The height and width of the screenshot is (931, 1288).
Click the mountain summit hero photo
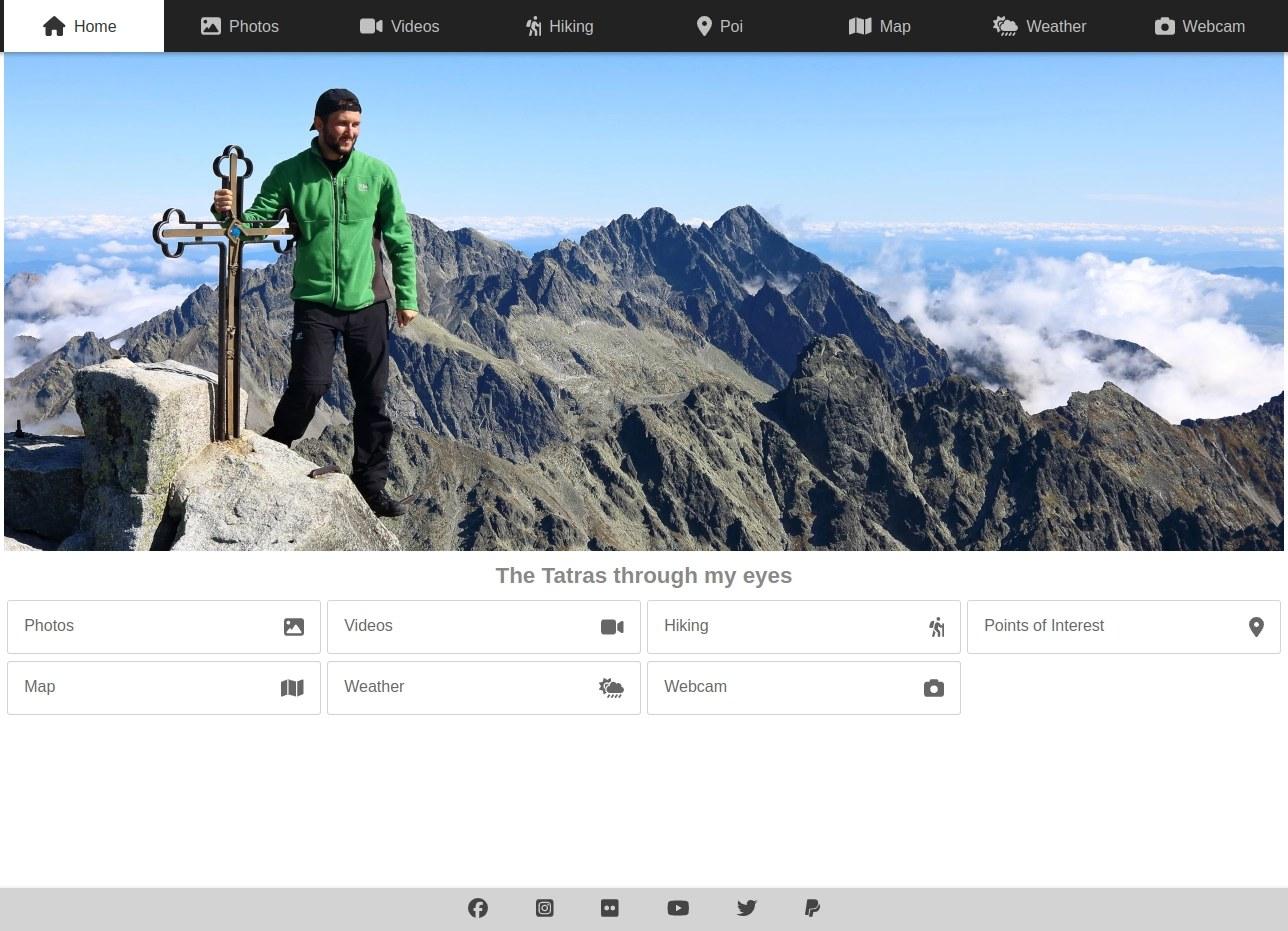tap(644, 302)
